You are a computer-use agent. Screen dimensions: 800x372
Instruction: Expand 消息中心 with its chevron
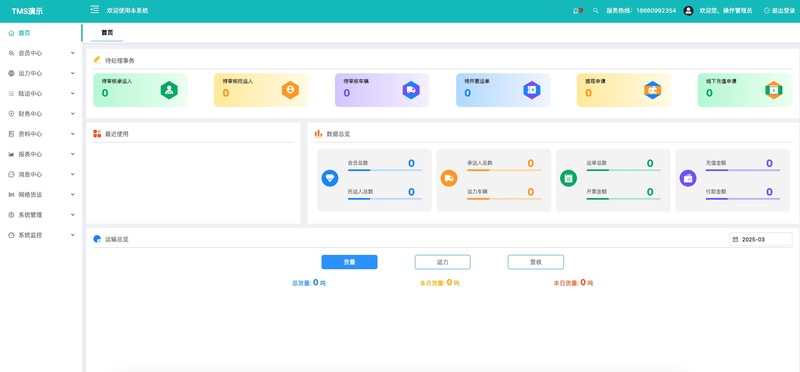pos(72,175)
